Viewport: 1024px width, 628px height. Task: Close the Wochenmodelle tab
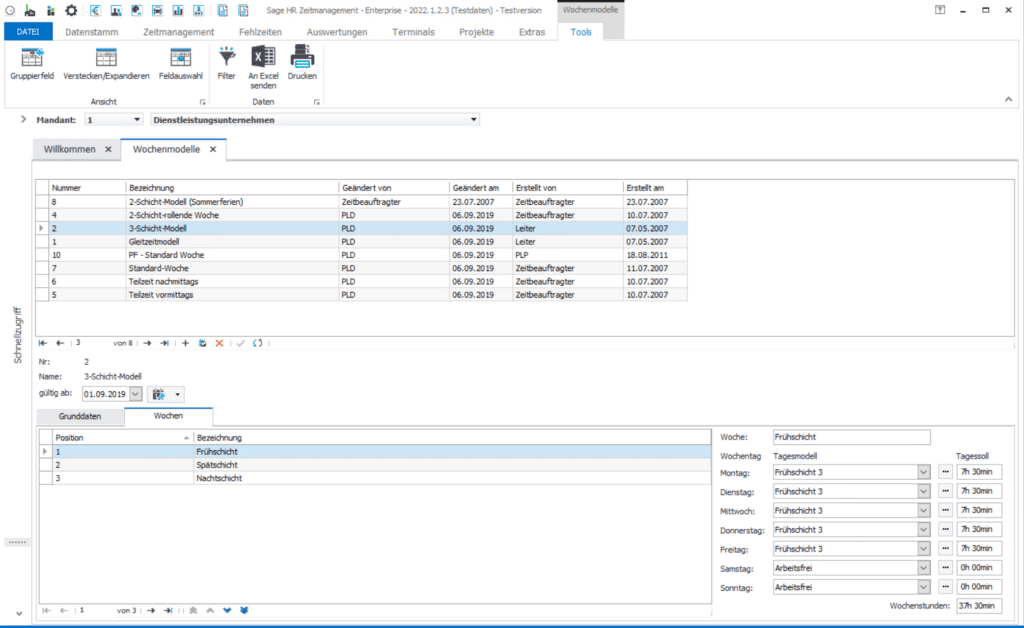[x=213, y=149]
